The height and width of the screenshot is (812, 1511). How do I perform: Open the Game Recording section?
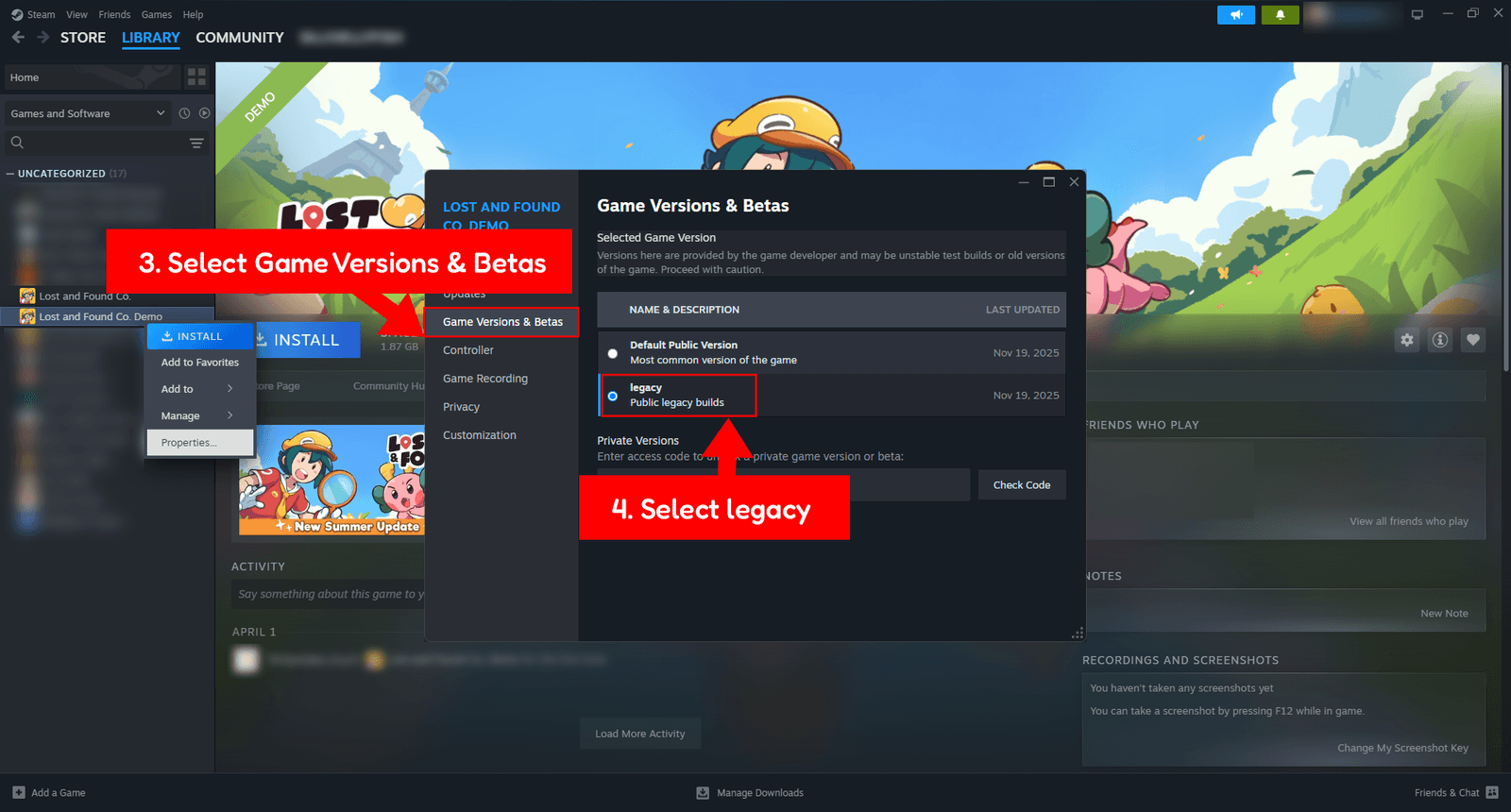coord(485,379)
